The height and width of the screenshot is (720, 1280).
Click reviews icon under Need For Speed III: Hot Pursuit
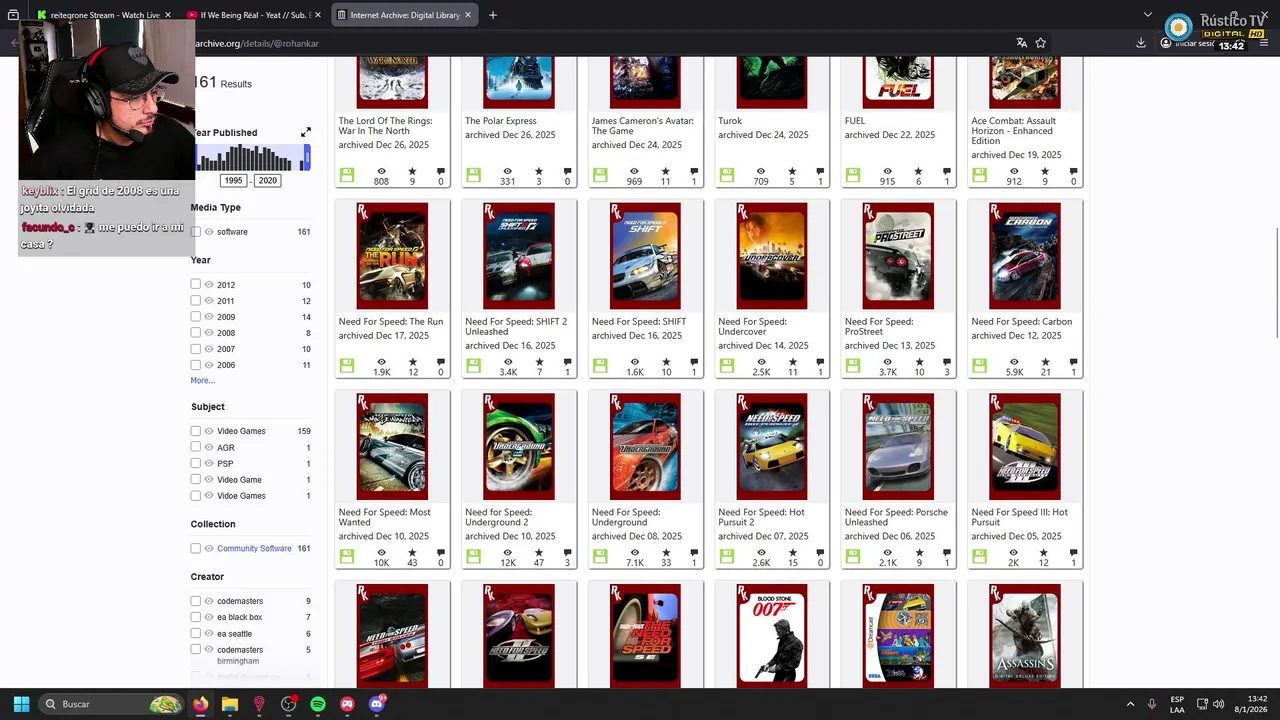pyautogui.click(x=1074, y=552)
